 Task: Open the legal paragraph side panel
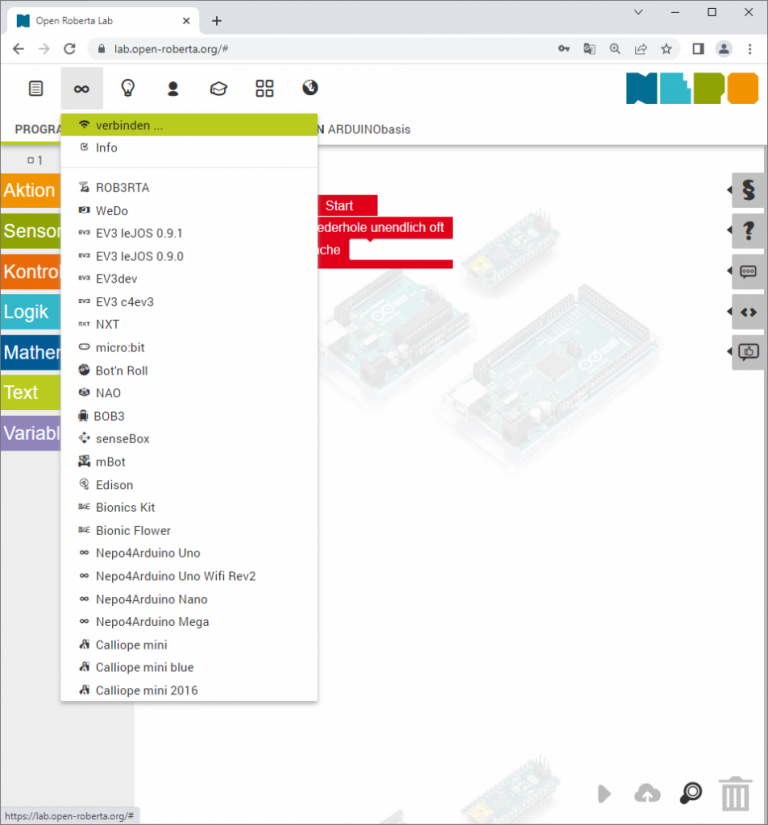click(747, 190)
